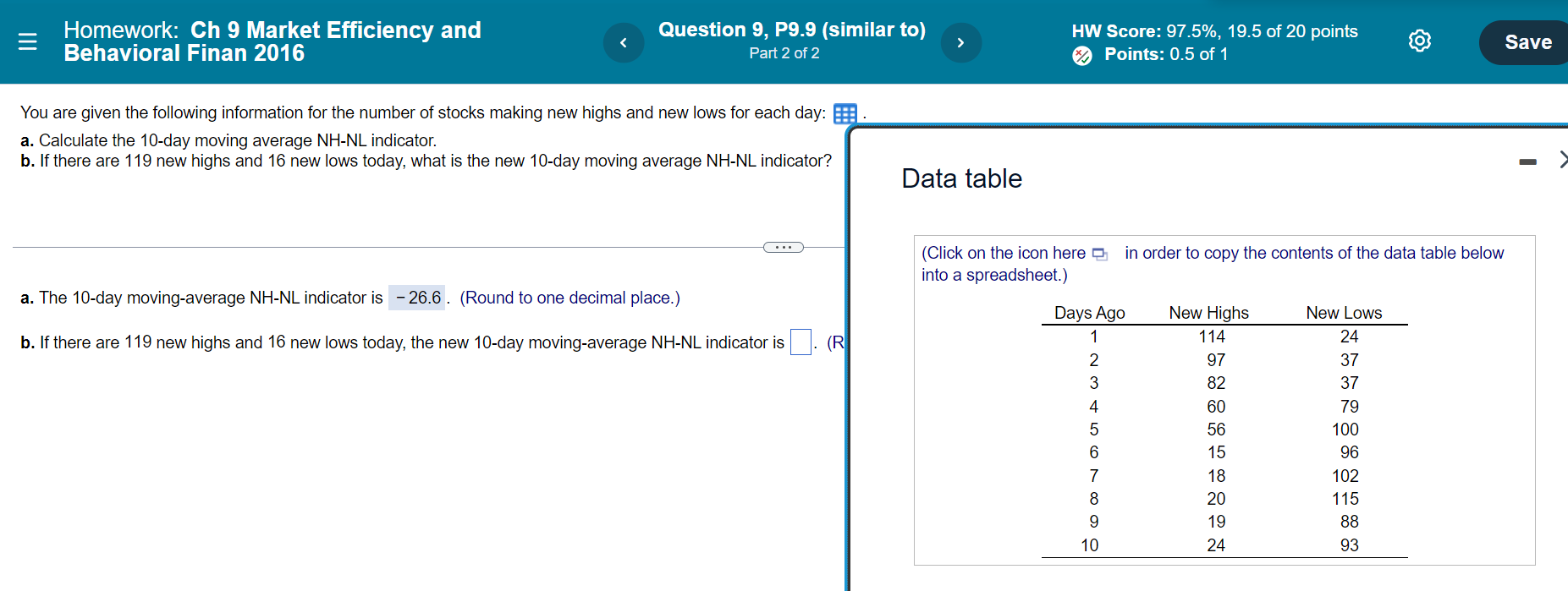Click the '(Round to one decimal place.)' note
Viewport: 1568px width, 591px height.
(569, 298)
